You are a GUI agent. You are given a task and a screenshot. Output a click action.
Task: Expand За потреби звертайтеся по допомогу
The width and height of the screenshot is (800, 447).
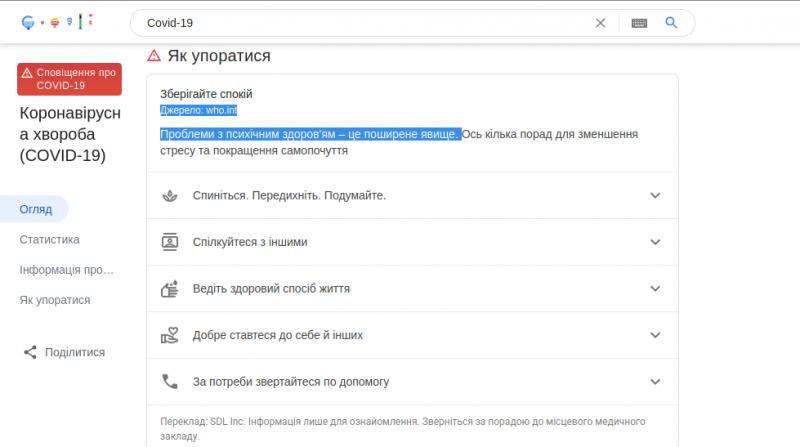coord(655,381)
